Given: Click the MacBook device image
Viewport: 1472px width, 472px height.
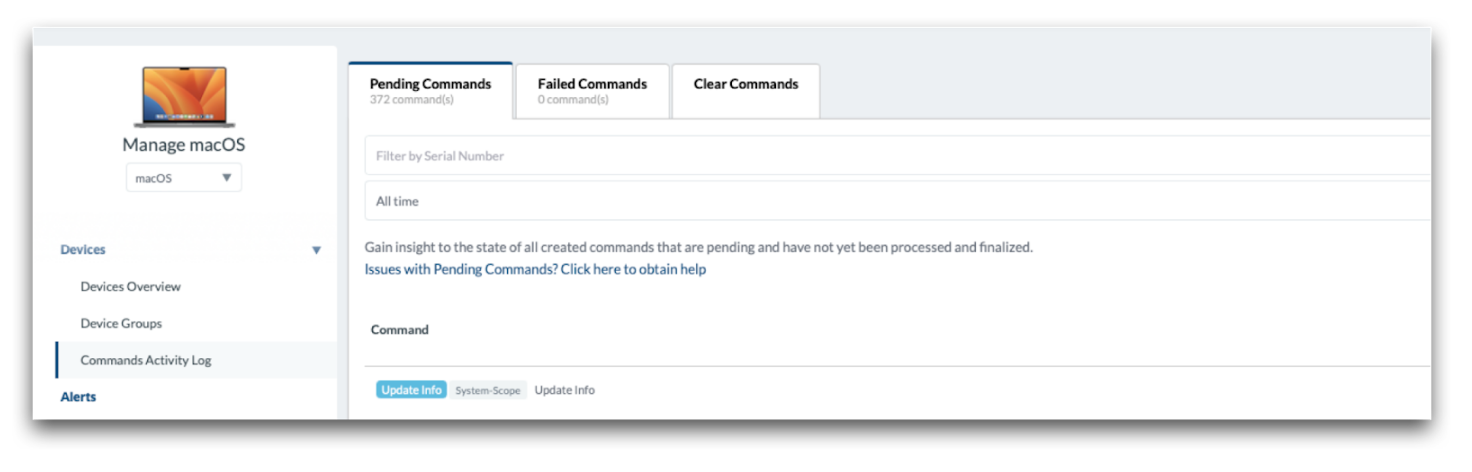Looking at the screenshot, I should pos(183,97).
